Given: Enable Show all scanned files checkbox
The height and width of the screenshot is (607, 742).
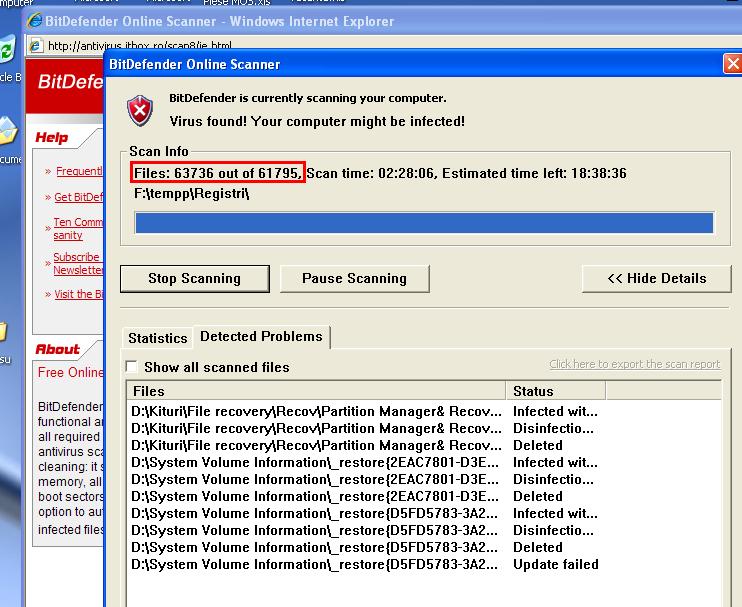Looking at the screenshot, I should click(x=132, y=367).
